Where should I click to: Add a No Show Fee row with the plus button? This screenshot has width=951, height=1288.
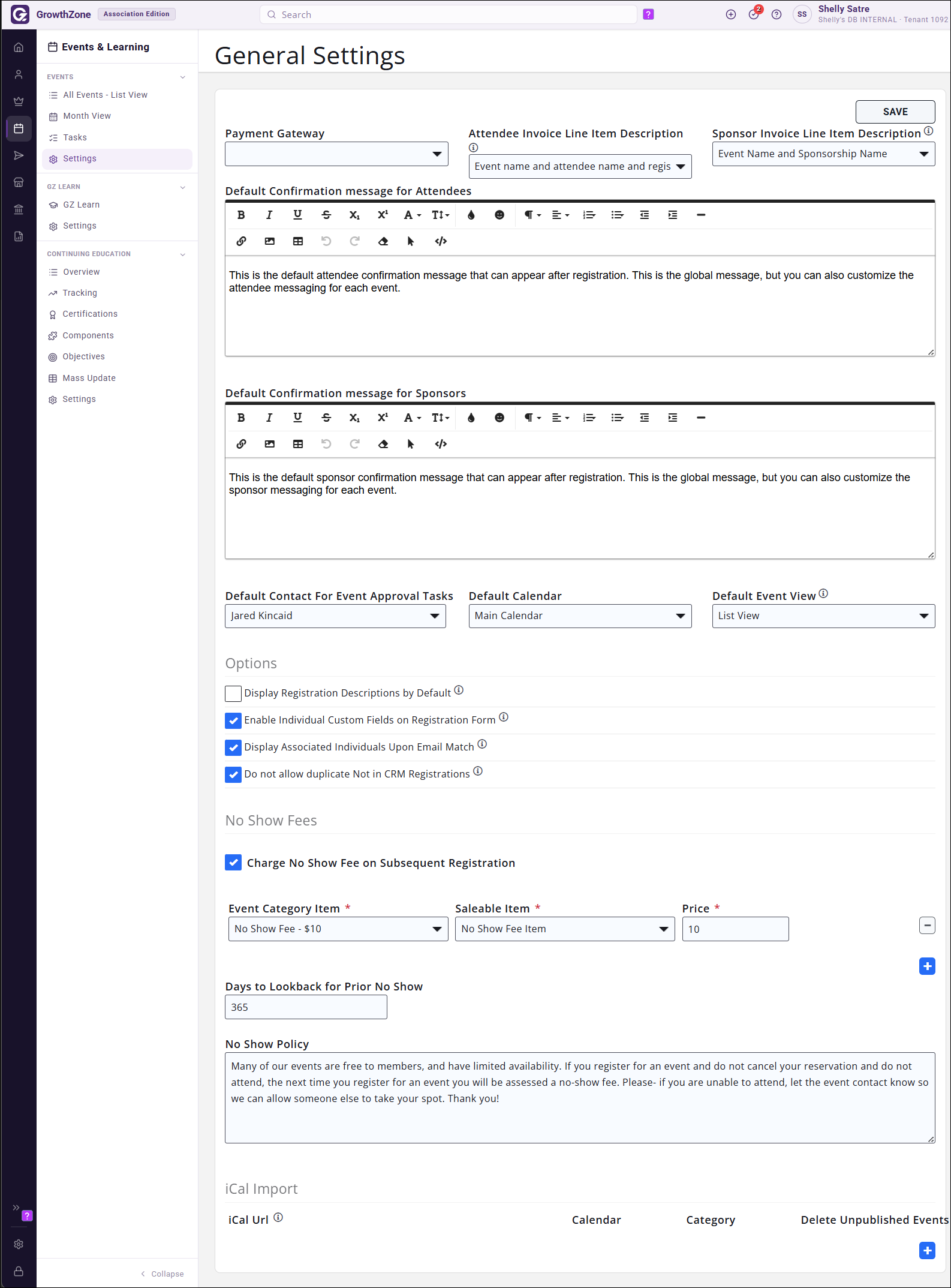pyautogui.click(x=927, y=966)
